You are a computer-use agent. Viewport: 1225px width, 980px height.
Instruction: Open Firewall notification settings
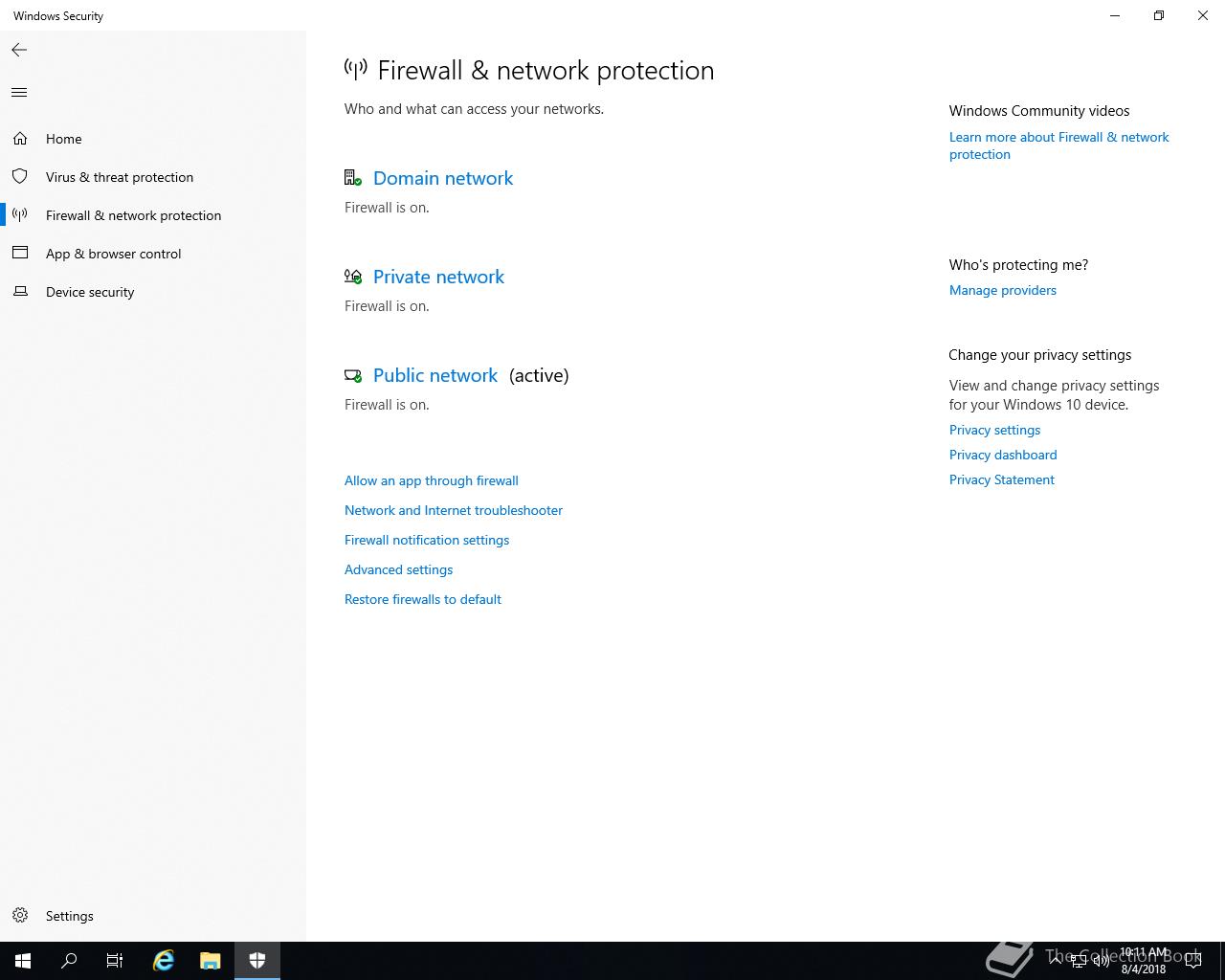(427, 540)
